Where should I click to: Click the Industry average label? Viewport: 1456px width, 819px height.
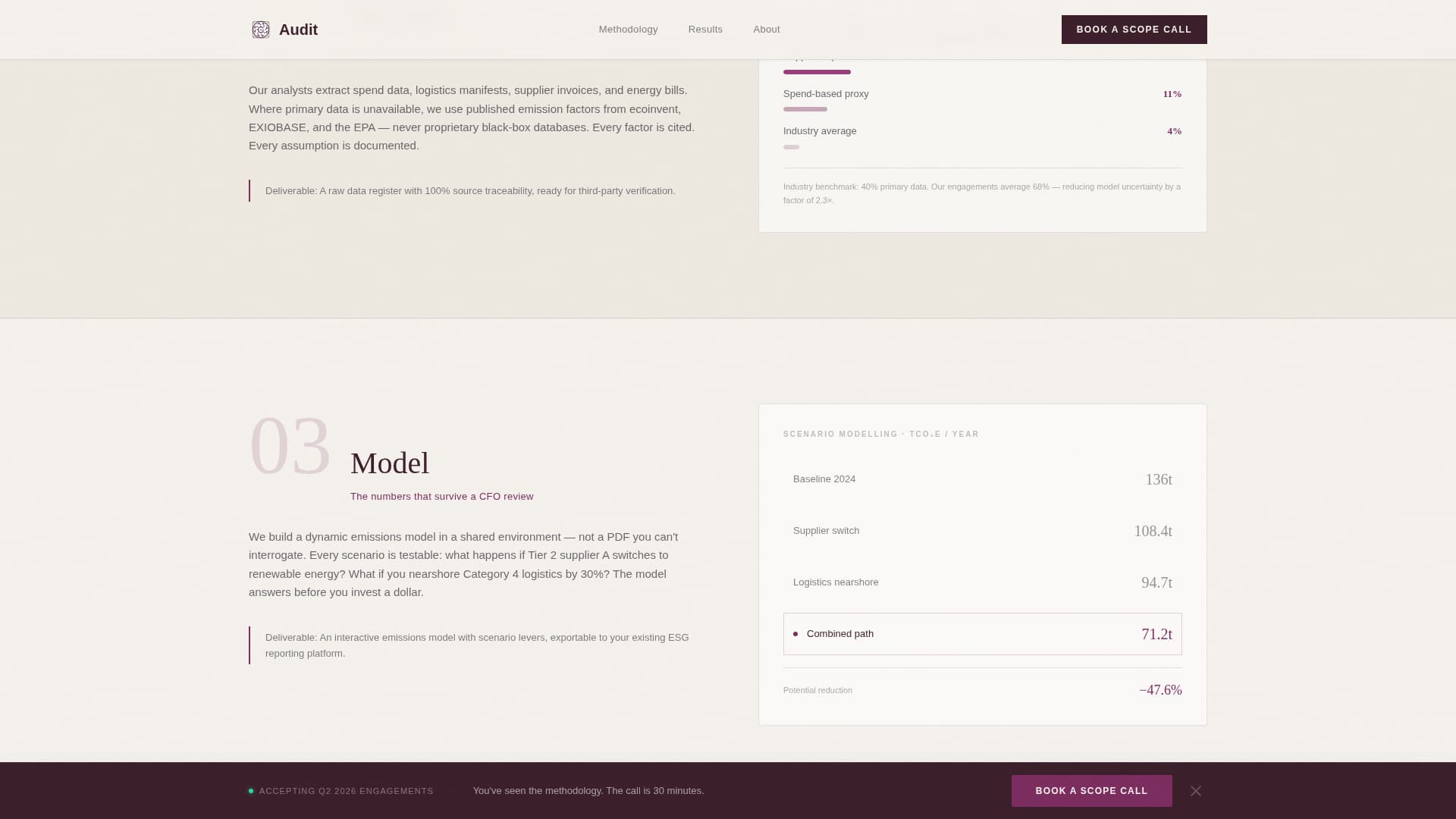(820, 131)
